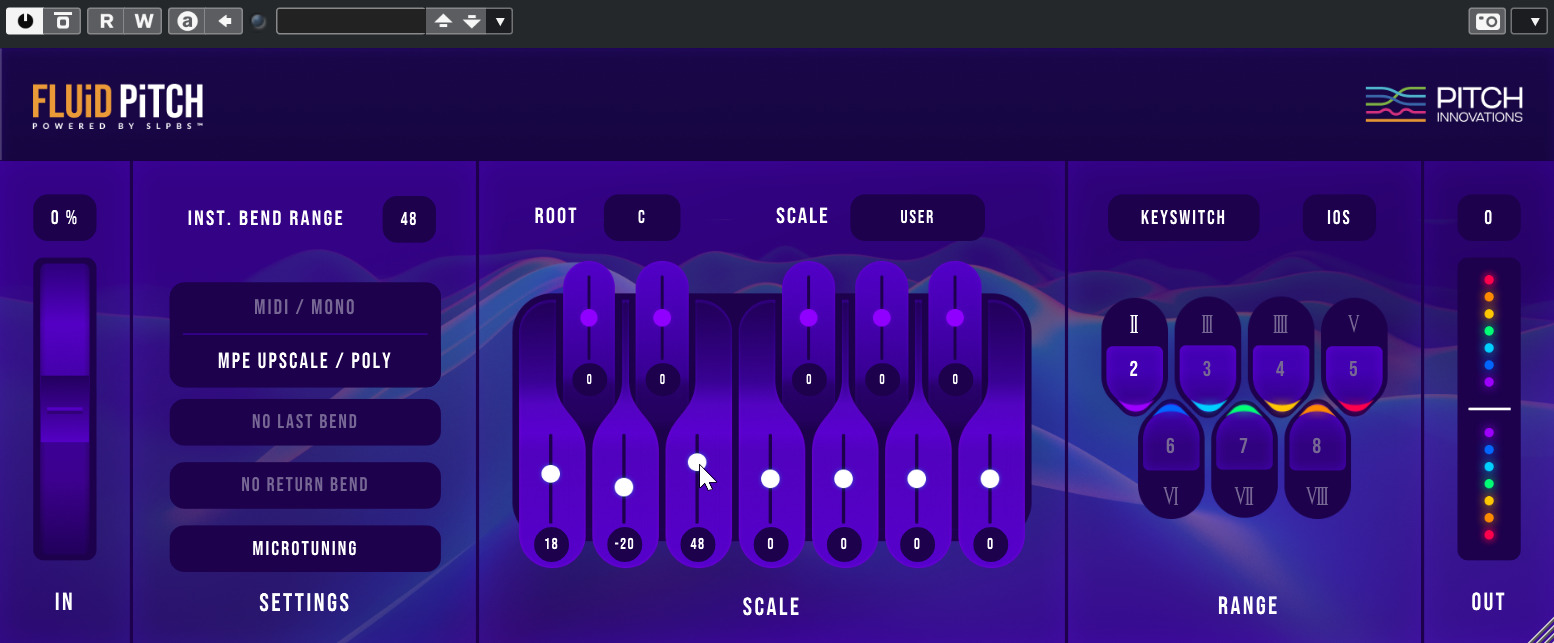Load previous preset with the up arrow
The width and height of the screenshot is (1554, 643).
point(443,21)
